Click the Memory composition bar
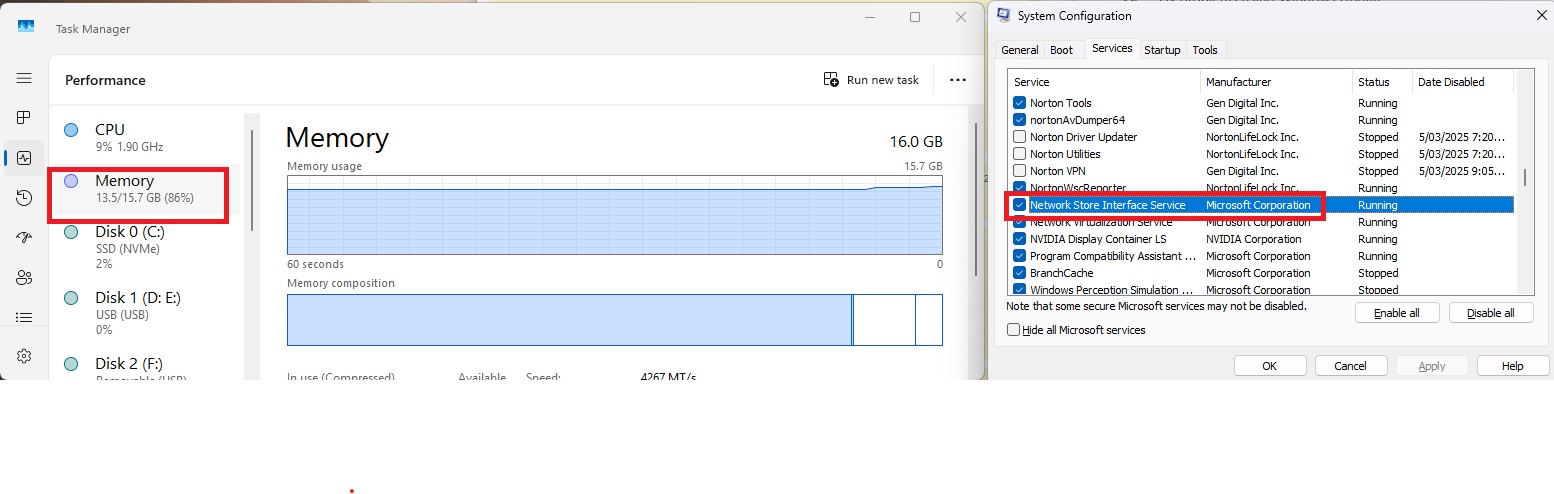 tap(614, 320)
